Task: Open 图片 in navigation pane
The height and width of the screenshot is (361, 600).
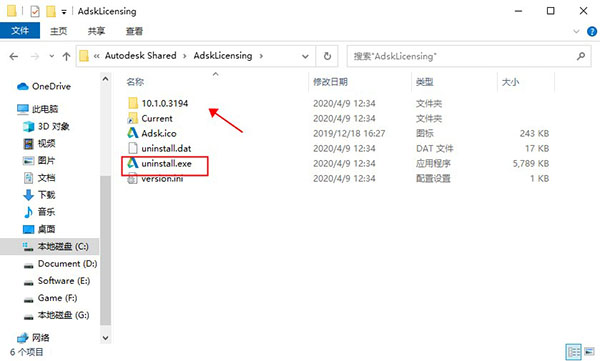Action: pyautogui.click(x=46, y=161)
